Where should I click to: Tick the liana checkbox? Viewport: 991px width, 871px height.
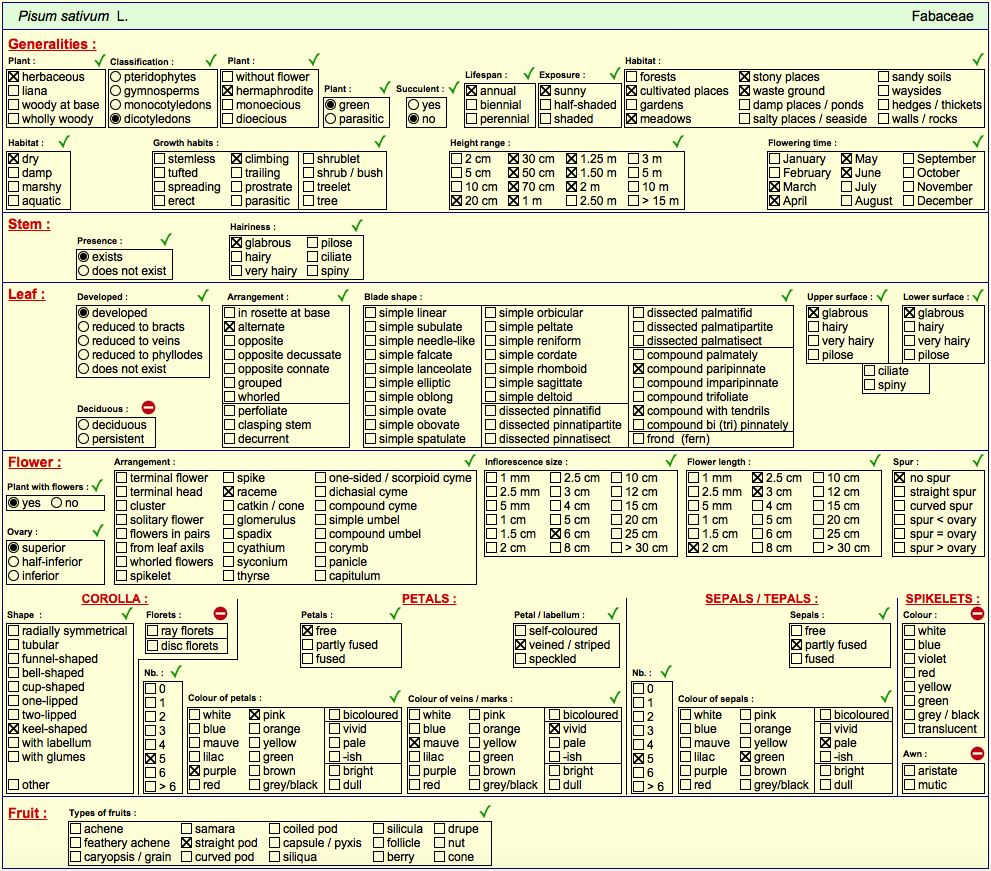click(14, 91)
